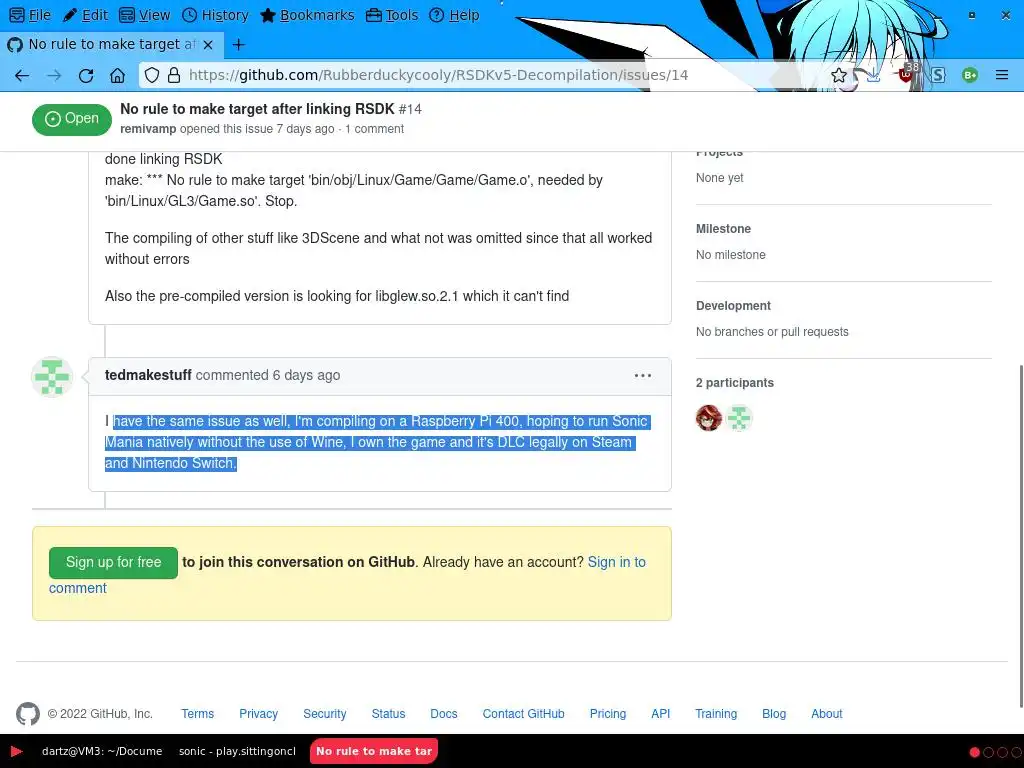Image resolution: width=1024 pixels, height=768 pixels.
Task: Click the '6 days ago' comment timestamp
Action: (306, 376)
